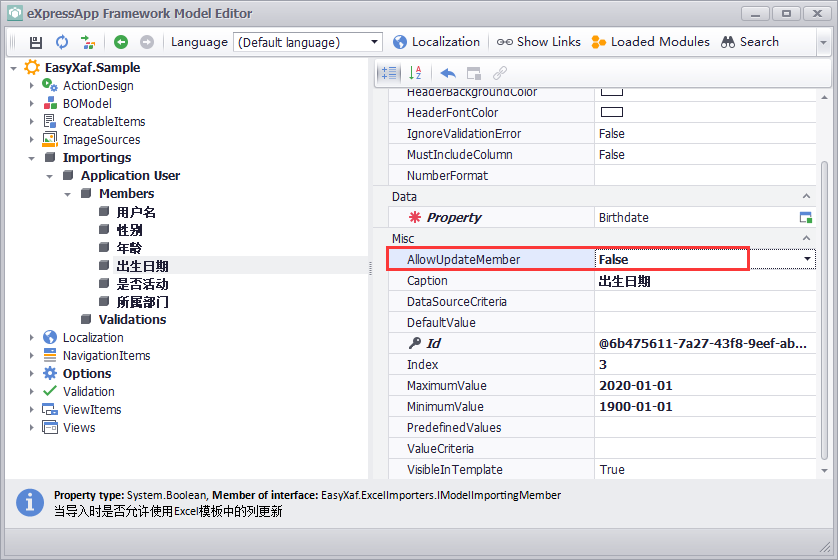Sort properties alphabetically with A-Z icon

click(x=416, y=73)
